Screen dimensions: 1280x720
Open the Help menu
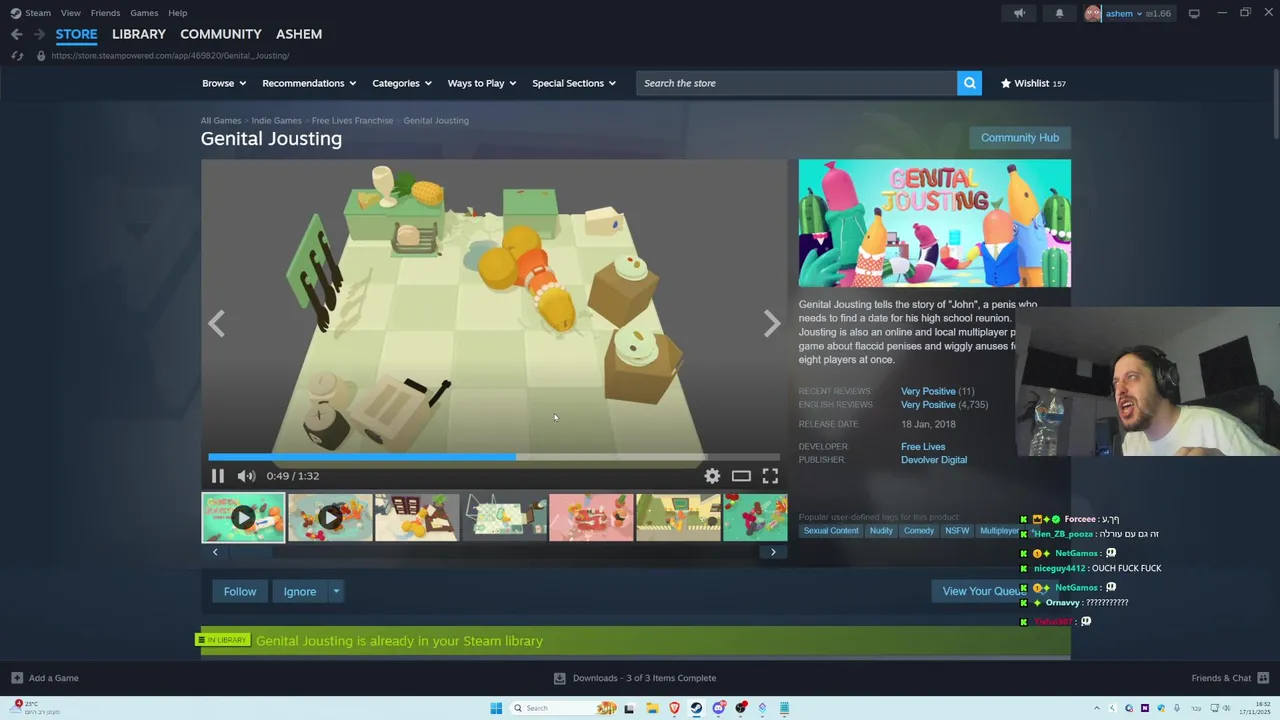pyautogui.click(x=178, y=13)
